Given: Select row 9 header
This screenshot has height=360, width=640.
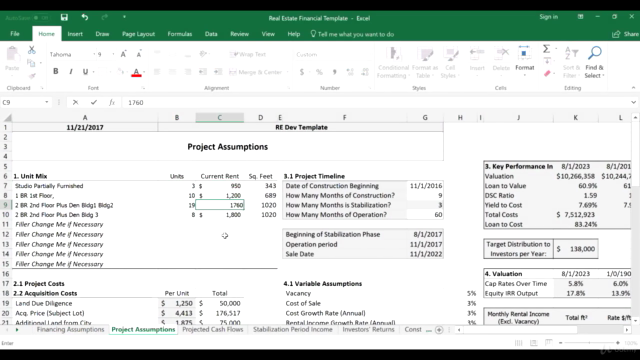Looking at the screenshot, I should point(6,205).
